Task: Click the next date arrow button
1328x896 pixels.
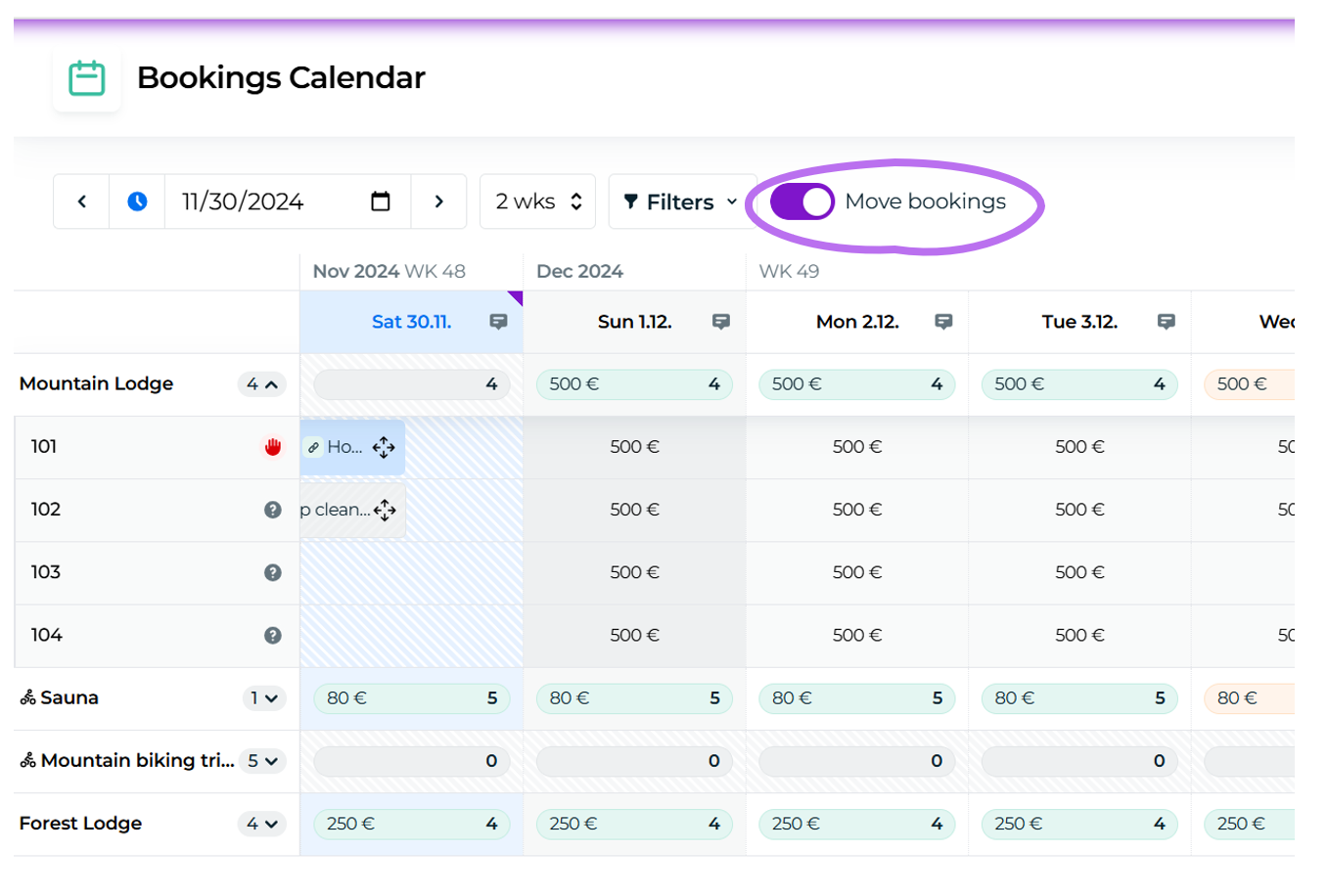Action: (438, 202)
